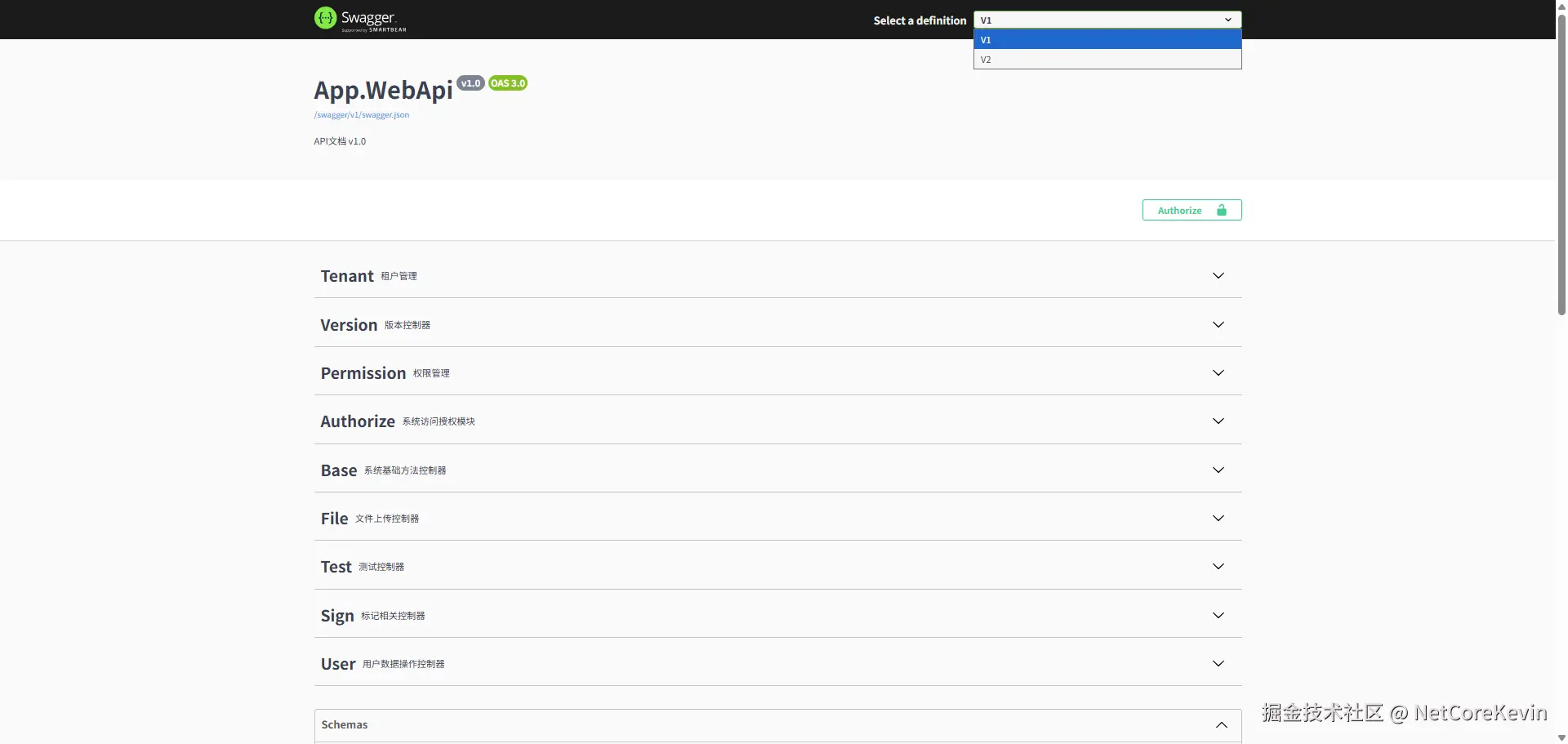
Task: Click the Swagger logo icon
Action: pos(325,18)
